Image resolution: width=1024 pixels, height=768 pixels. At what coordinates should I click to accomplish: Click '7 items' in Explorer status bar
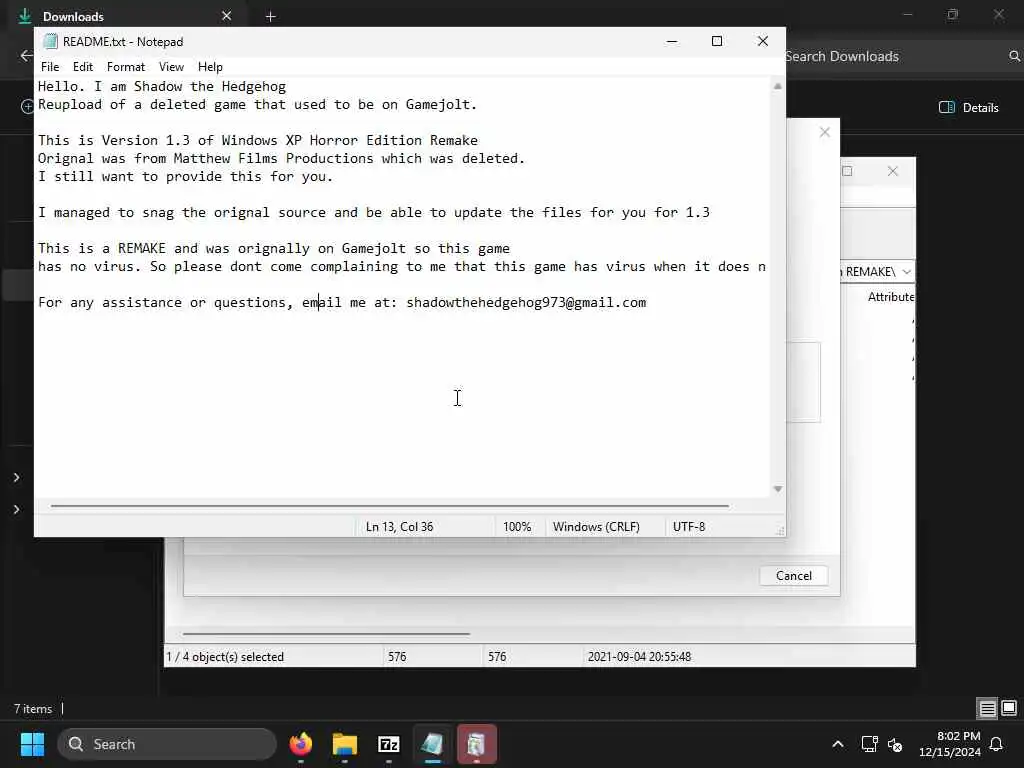[x=33, y=709]
